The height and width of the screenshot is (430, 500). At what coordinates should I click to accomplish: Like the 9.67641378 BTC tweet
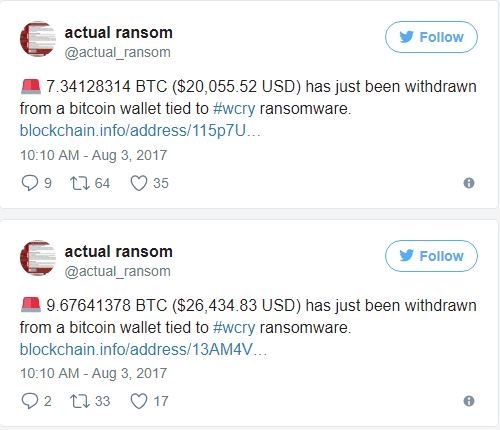pyautogui.click(x=139, y=401)
